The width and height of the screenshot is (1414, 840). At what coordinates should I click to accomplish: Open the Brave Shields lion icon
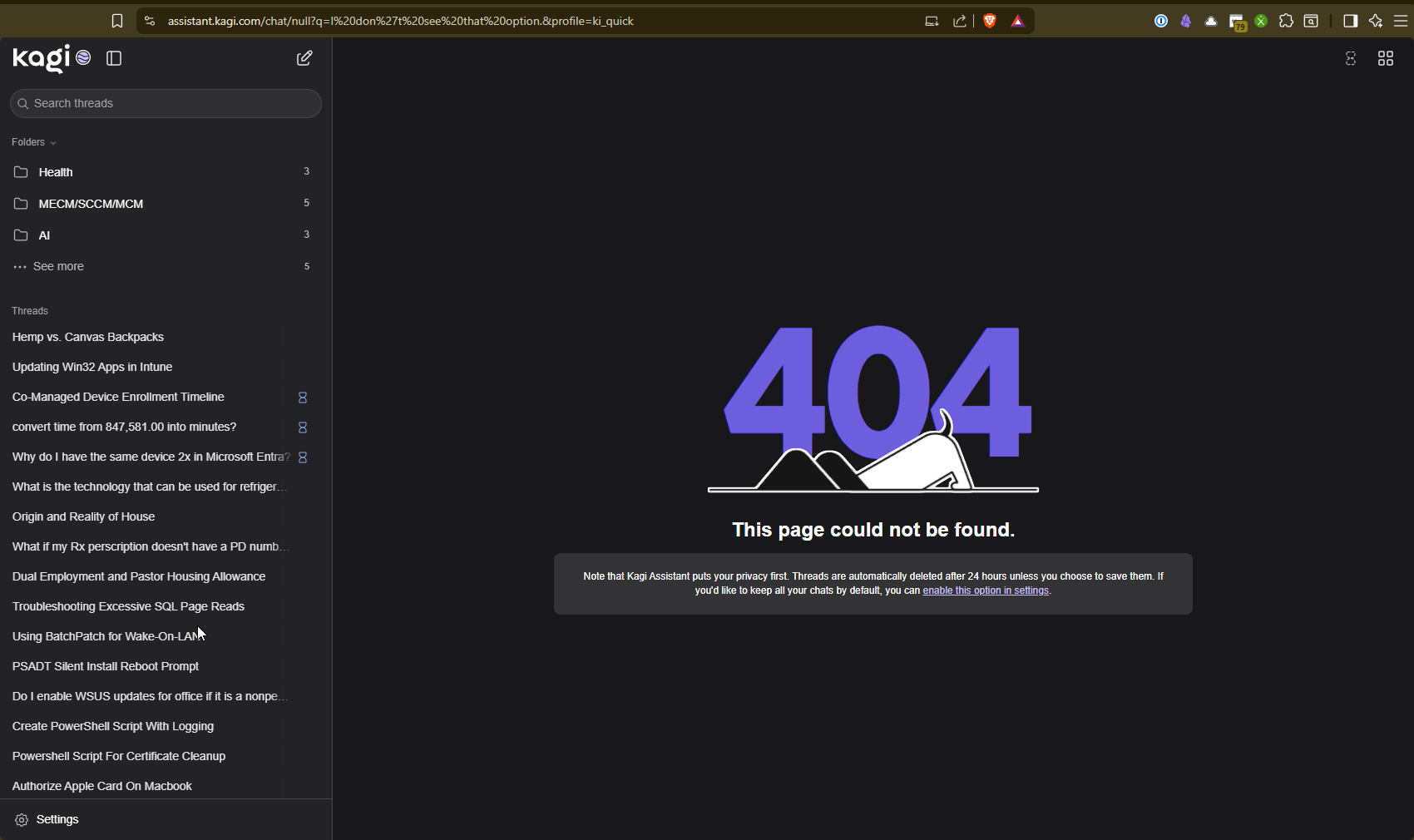click(990, 21)
